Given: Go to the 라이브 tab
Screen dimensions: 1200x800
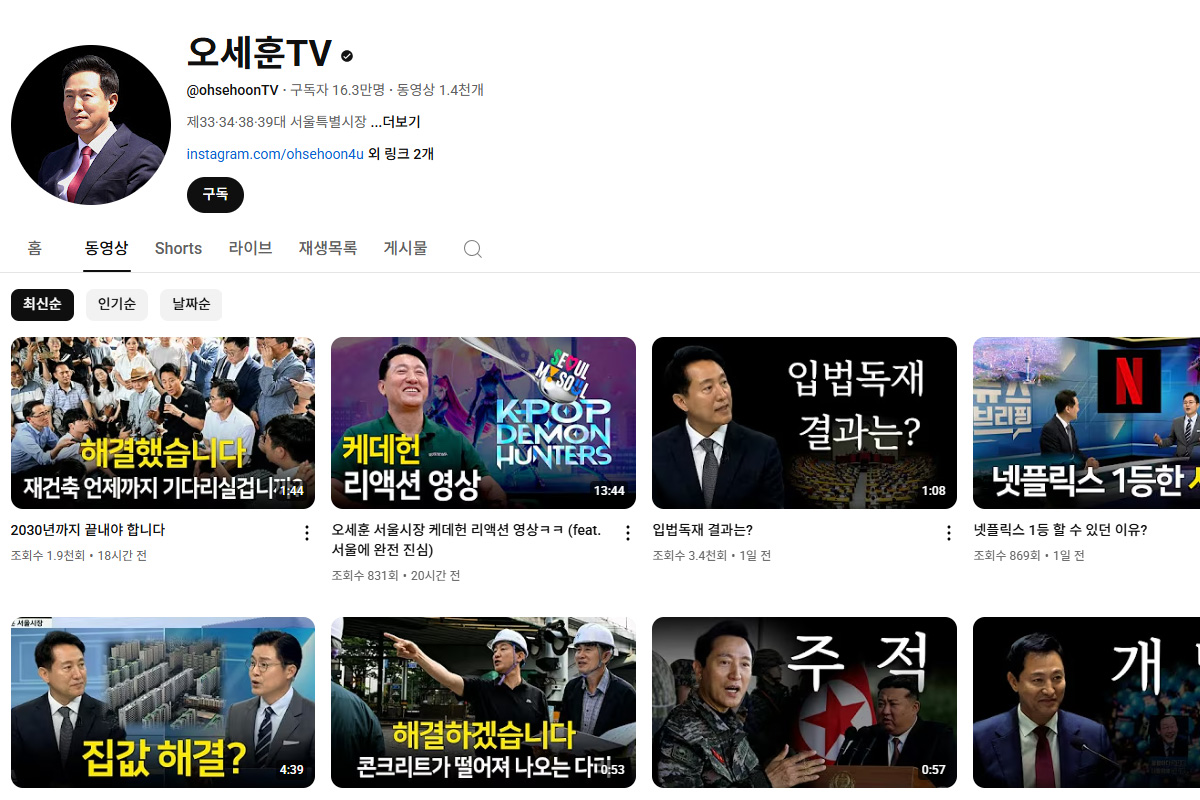Looking at the screenshot, I should [250, 248].
